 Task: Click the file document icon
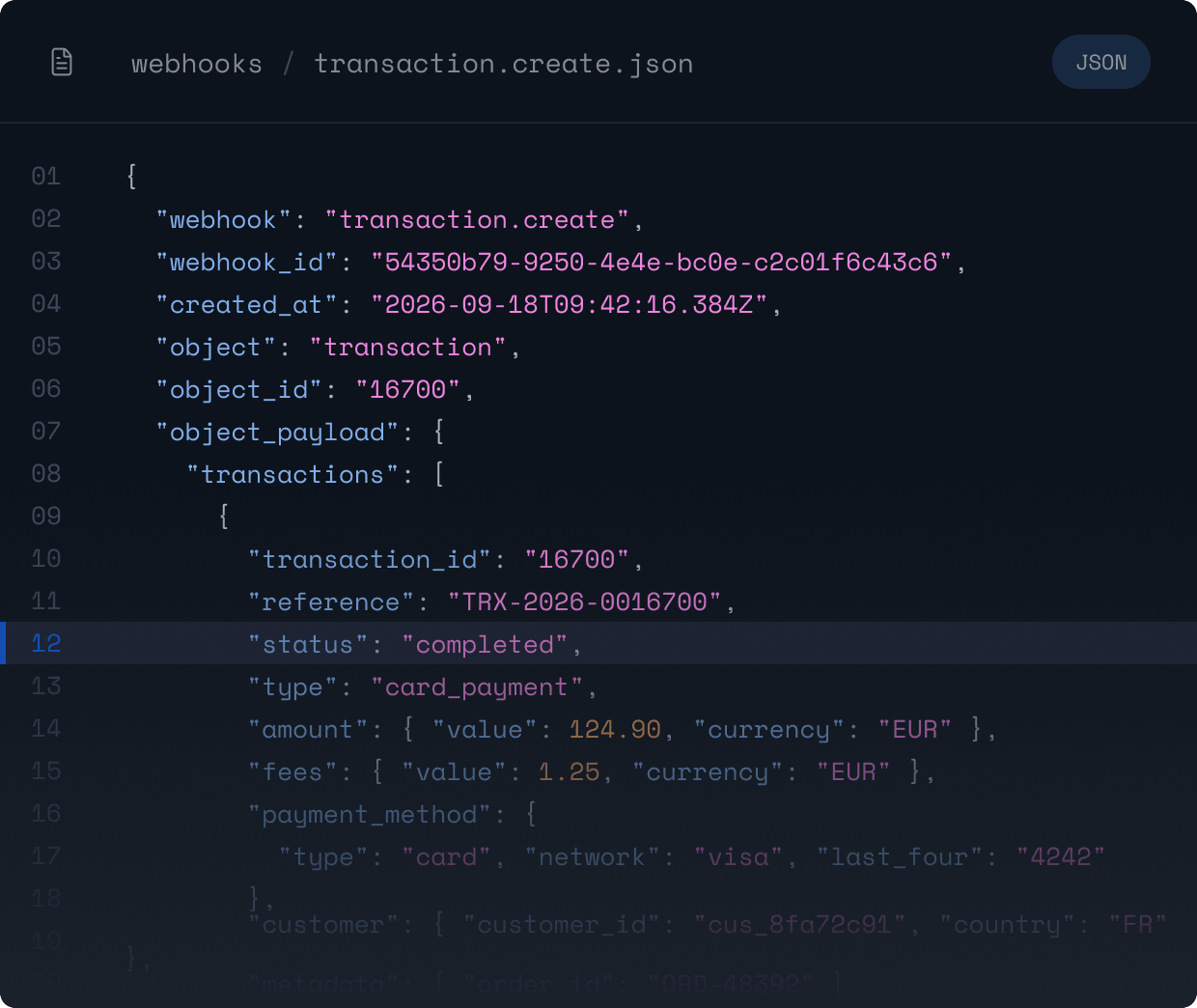point(62,62)
